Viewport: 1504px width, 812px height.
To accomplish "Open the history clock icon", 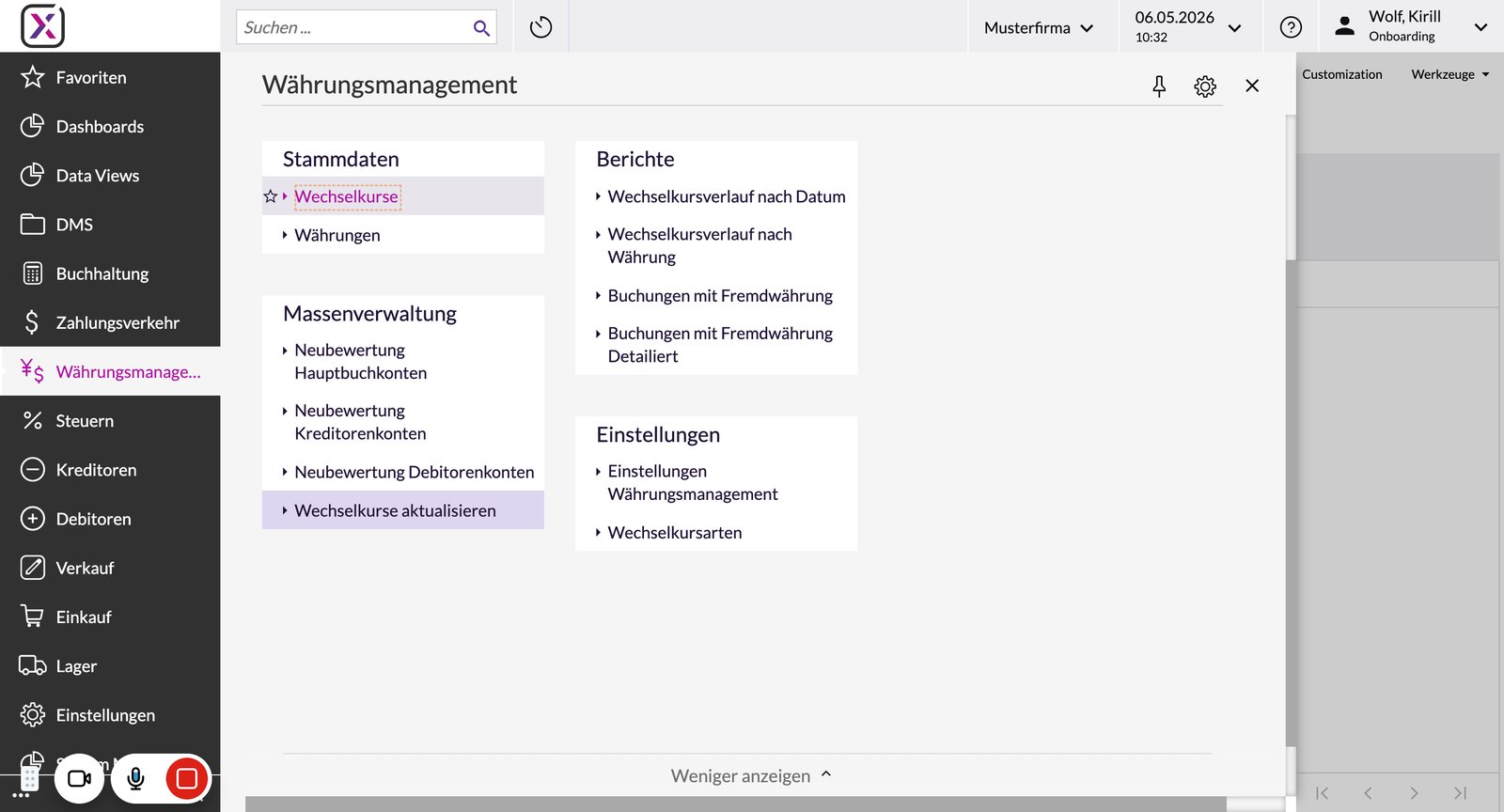I will pyautogui.click(x=540, y=27).
